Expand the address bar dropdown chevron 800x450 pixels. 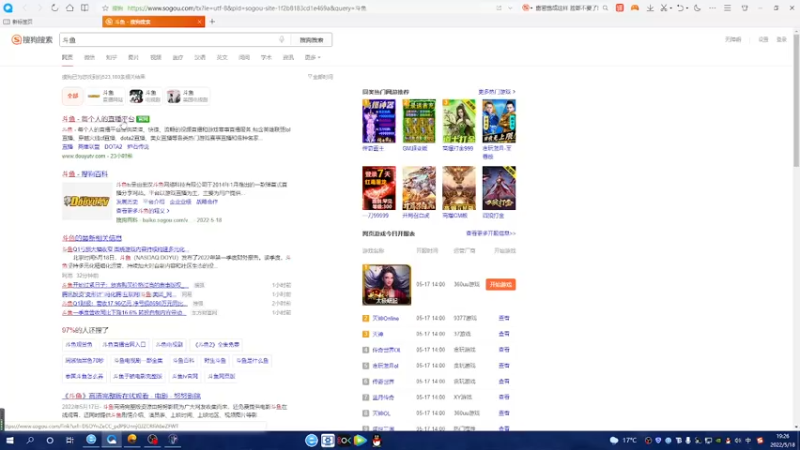tap(510, 8)
